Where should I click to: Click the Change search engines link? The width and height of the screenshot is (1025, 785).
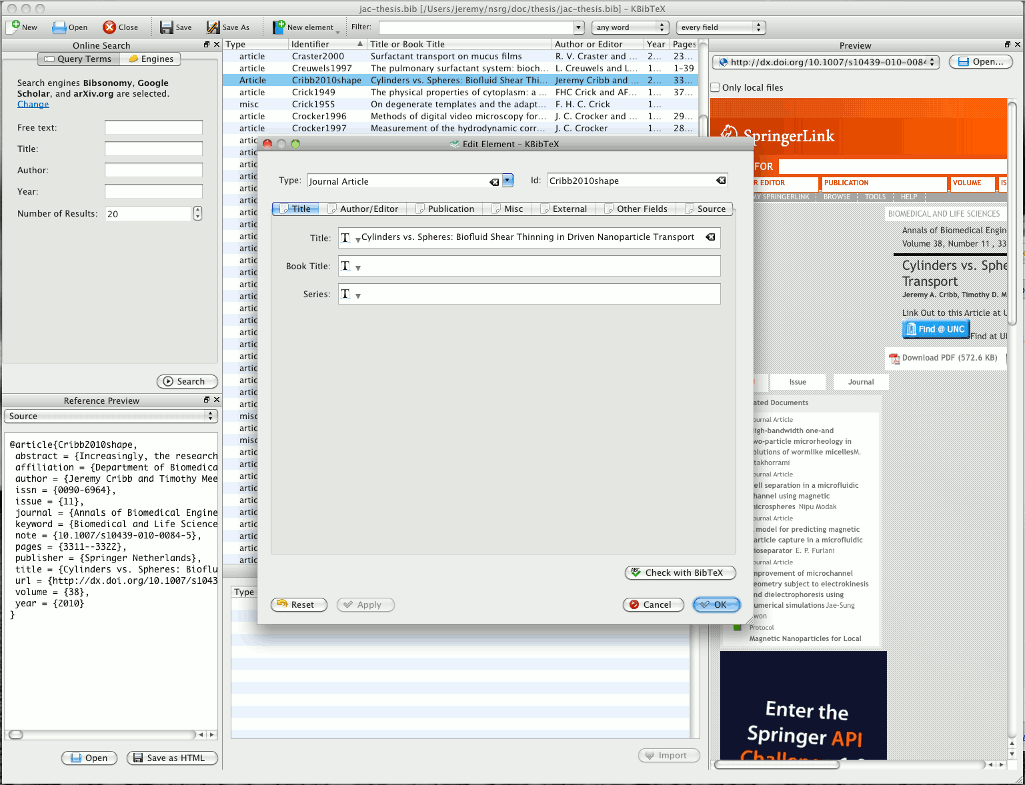[x=33, y=104]
